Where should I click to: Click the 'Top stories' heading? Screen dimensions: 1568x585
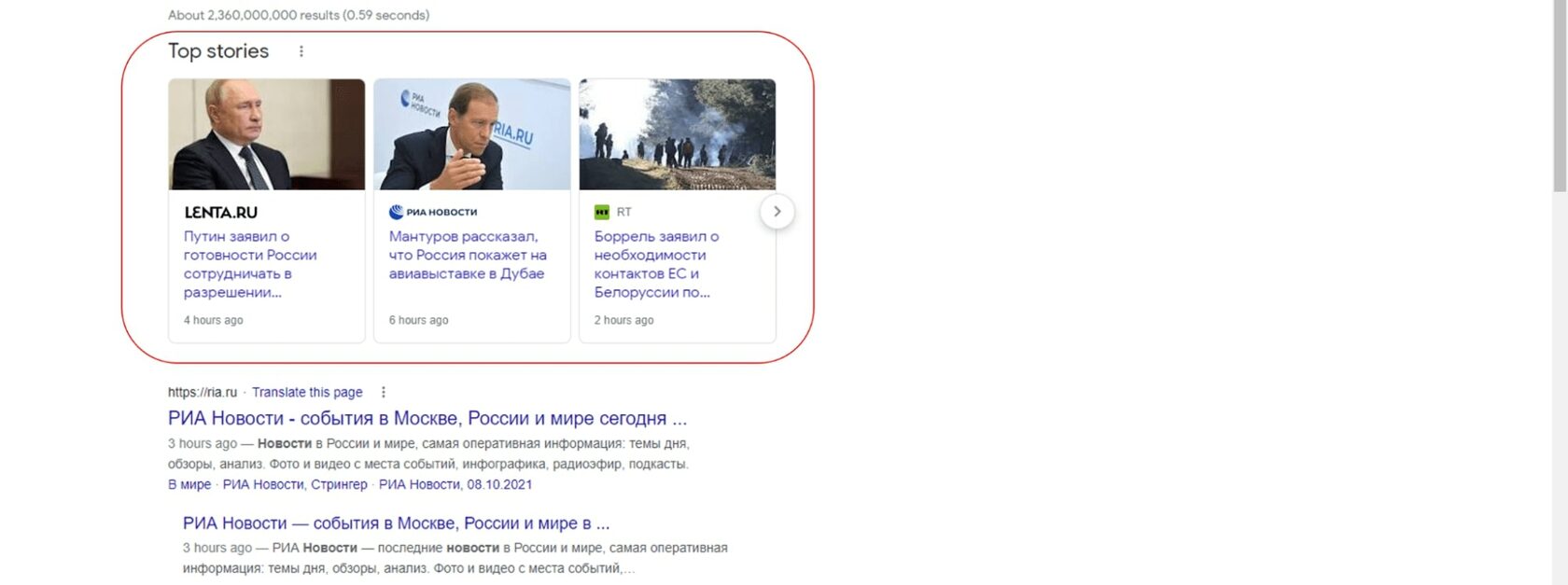pos(218,51)
